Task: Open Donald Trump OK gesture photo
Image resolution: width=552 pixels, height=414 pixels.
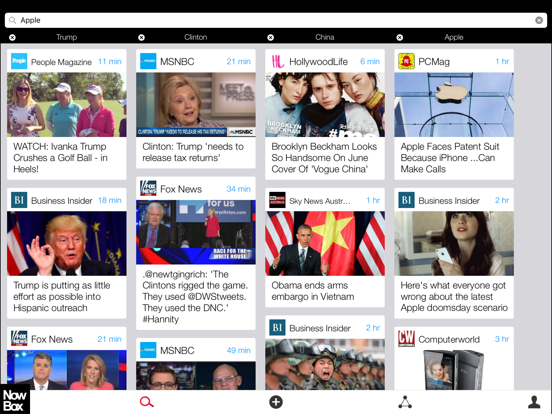Action: tap(67, 243)
